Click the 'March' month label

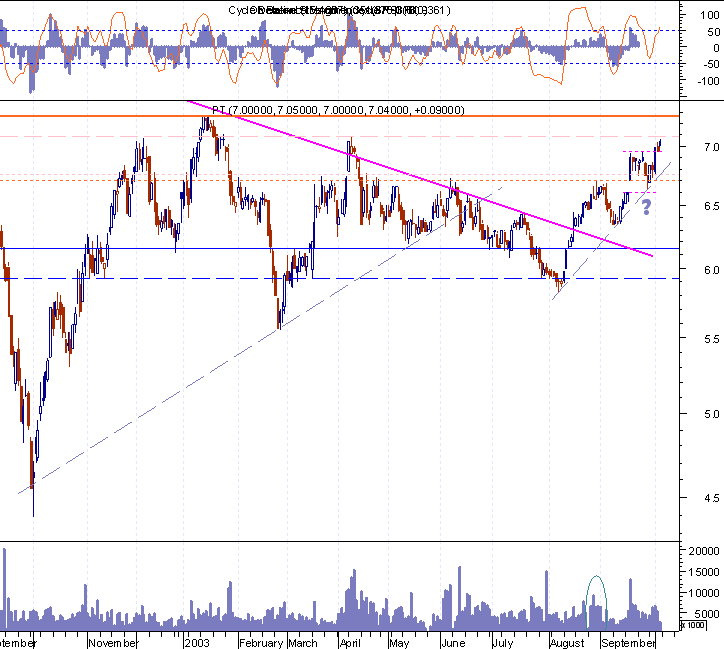303,643
